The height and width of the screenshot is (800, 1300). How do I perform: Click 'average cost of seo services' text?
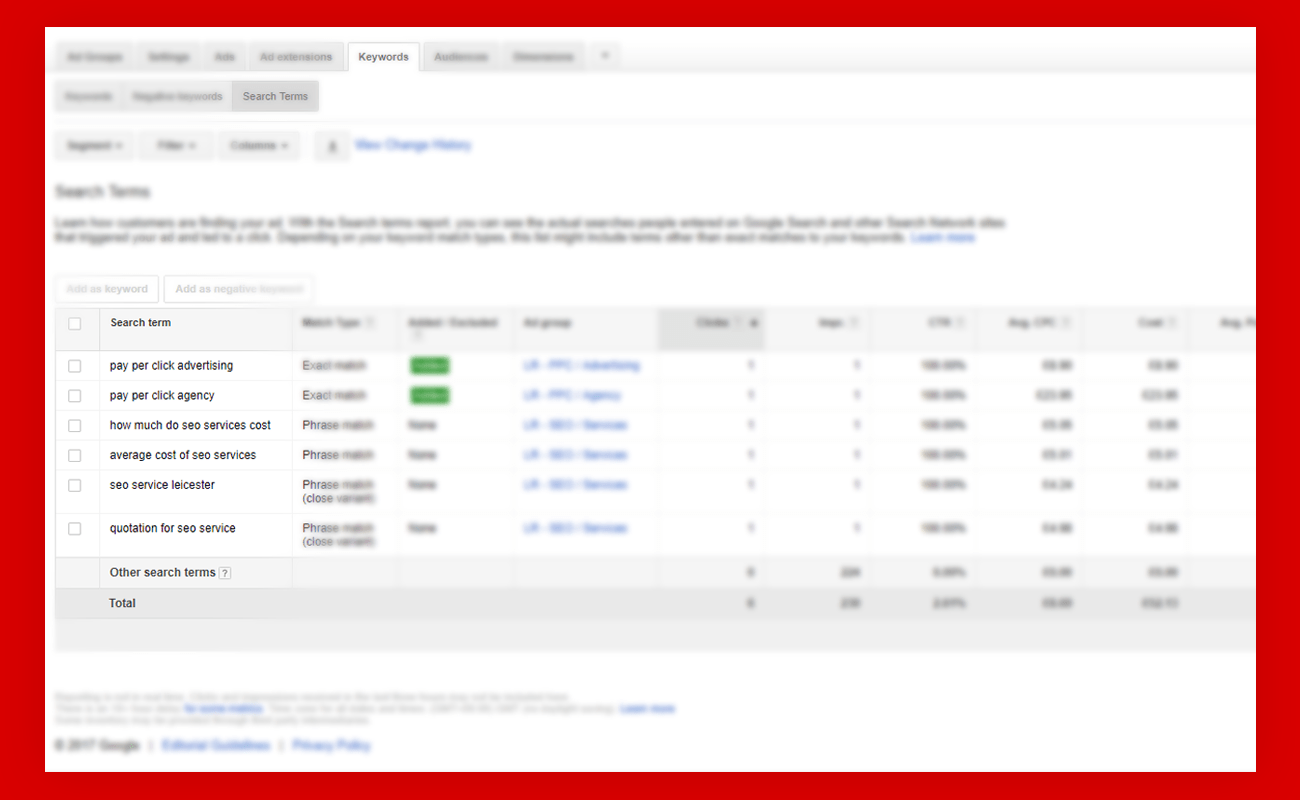(183, 456)
